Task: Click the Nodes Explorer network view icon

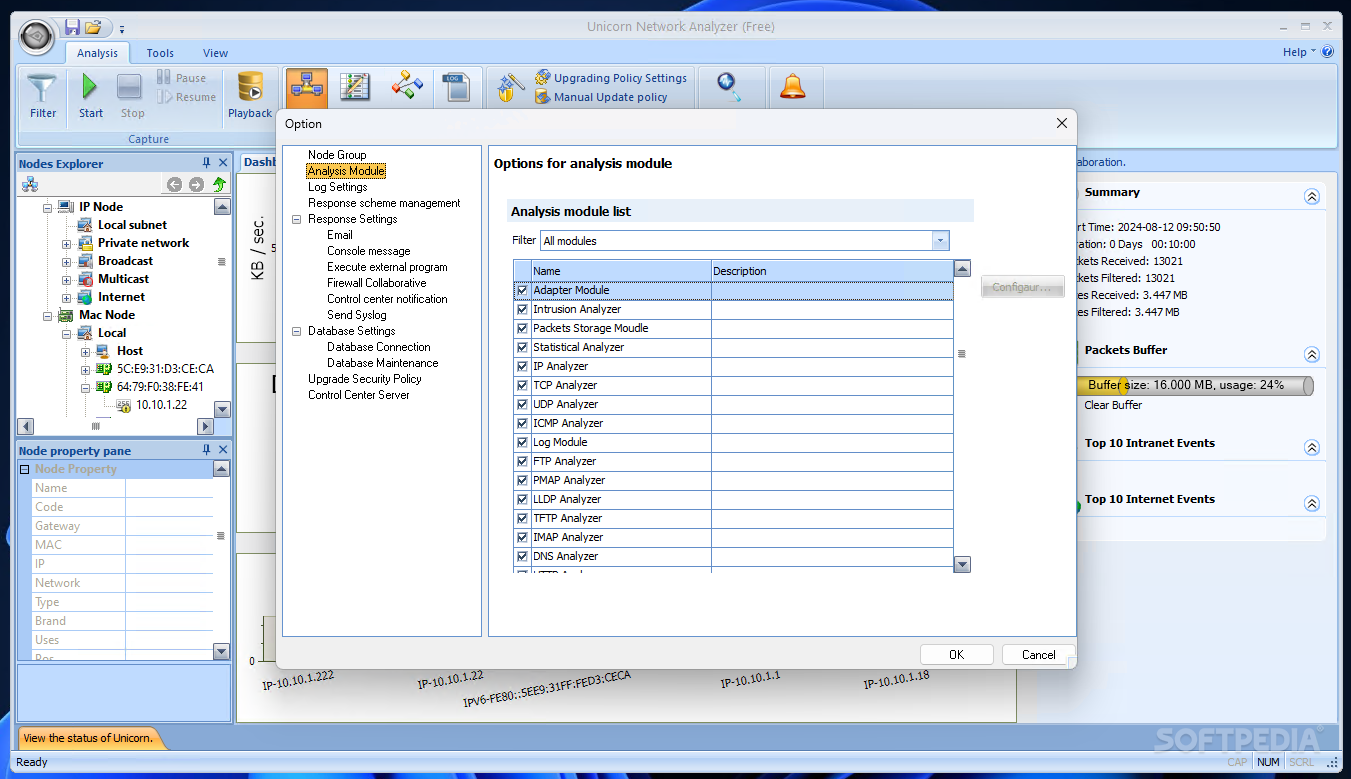Action: [x=30, y=185]
